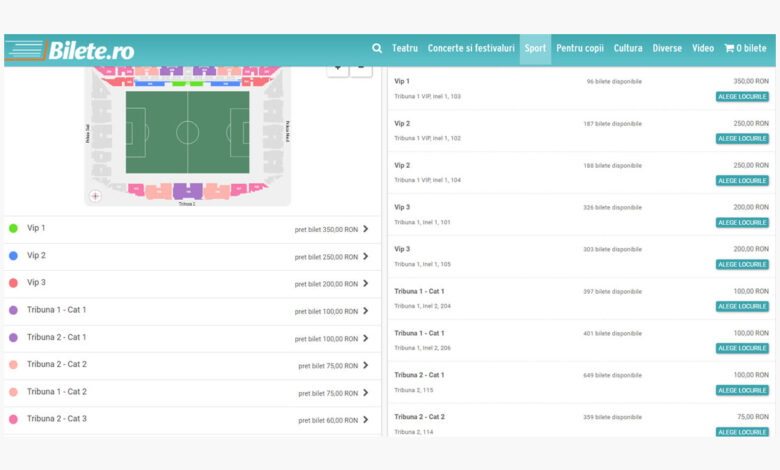Go to Concerte si festivaluri section
This screenshot has width=780, height=470.
[471, 48]
